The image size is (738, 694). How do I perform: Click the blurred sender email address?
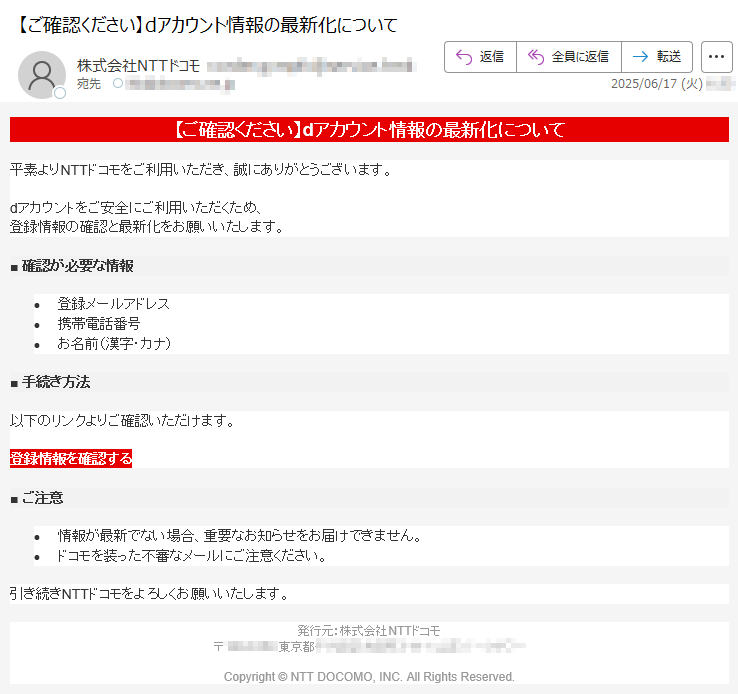pyautogui.click(x=311, y=66)
